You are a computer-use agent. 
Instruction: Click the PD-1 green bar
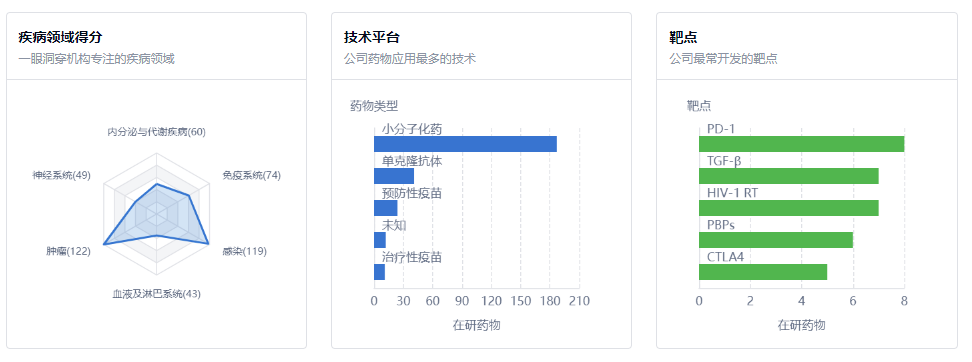point(802,144)
